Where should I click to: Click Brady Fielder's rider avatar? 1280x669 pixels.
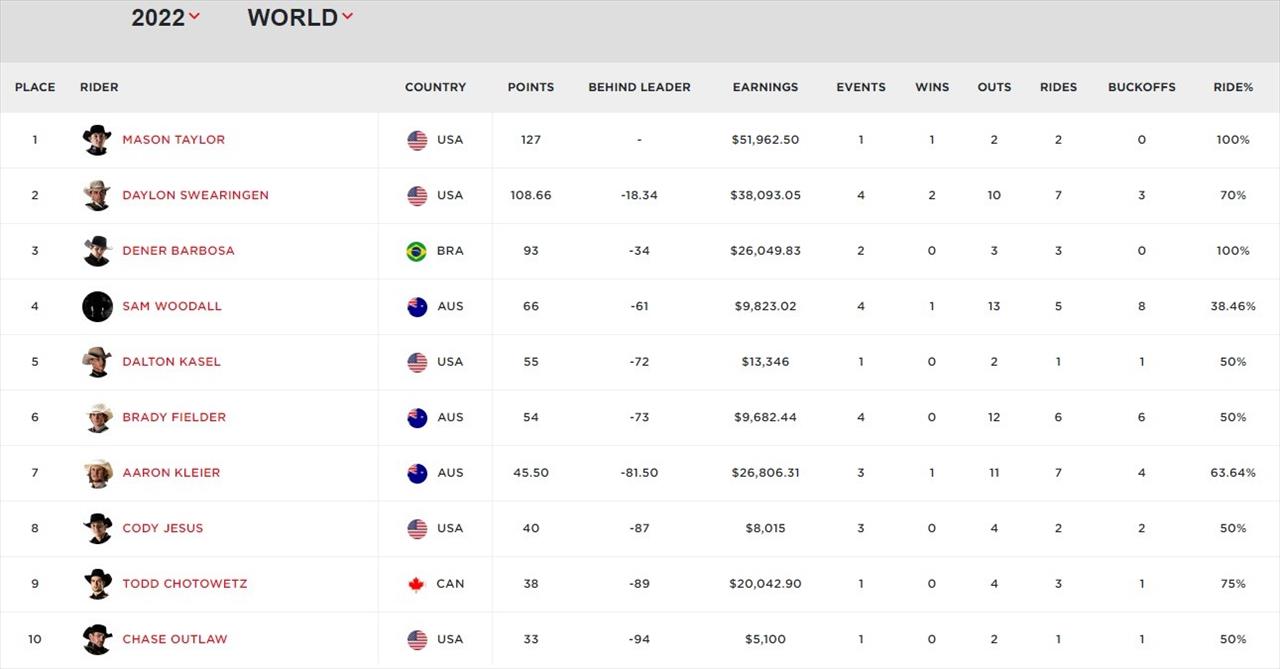point(97,418)
